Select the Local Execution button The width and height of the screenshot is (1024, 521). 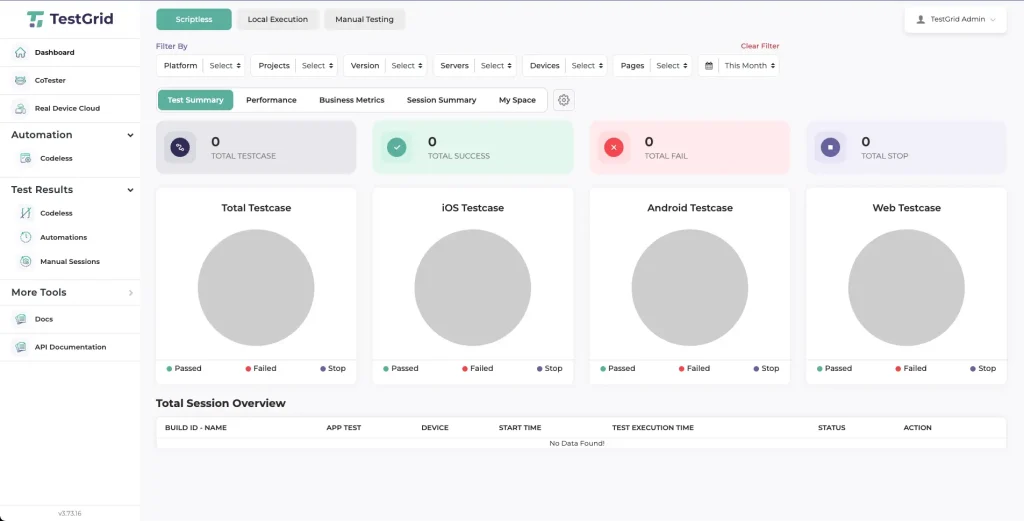(278, 20)
